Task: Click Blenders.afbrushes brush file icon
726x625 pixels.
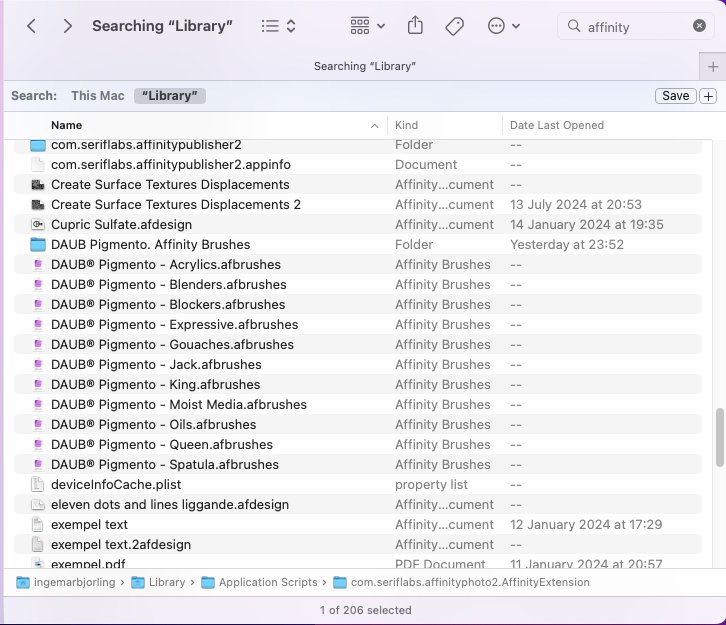Action: click(x=38, y=284)
